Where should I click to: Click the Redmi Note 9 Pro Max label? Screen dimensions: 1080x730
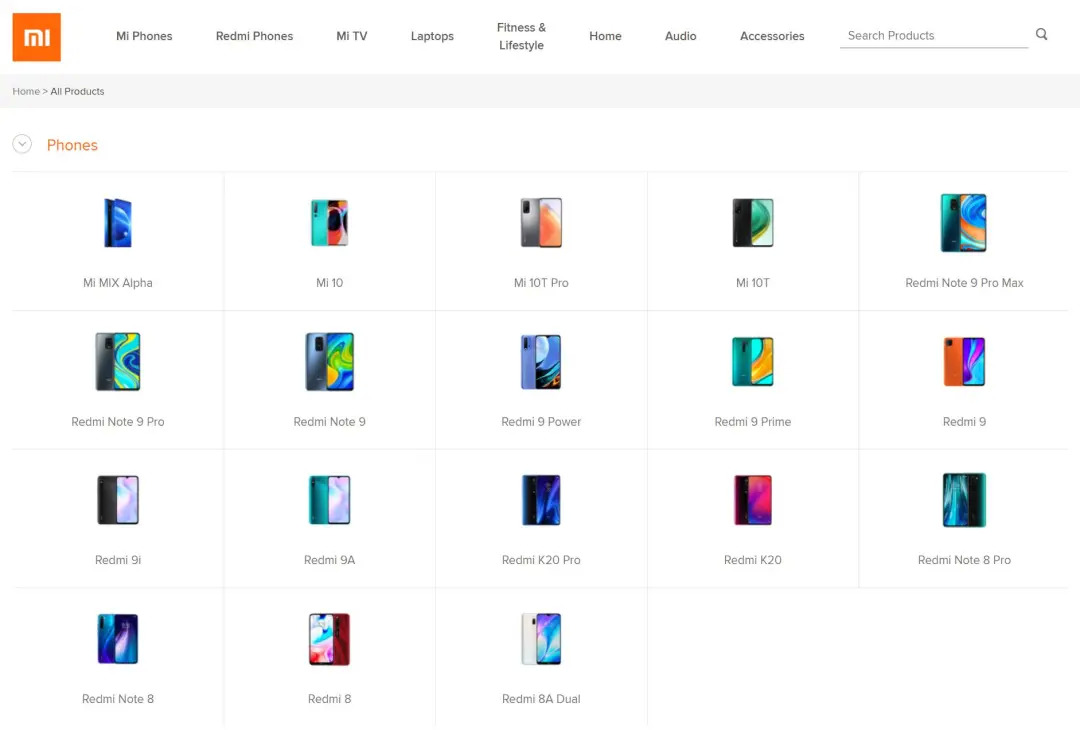[x=964, y=282]
